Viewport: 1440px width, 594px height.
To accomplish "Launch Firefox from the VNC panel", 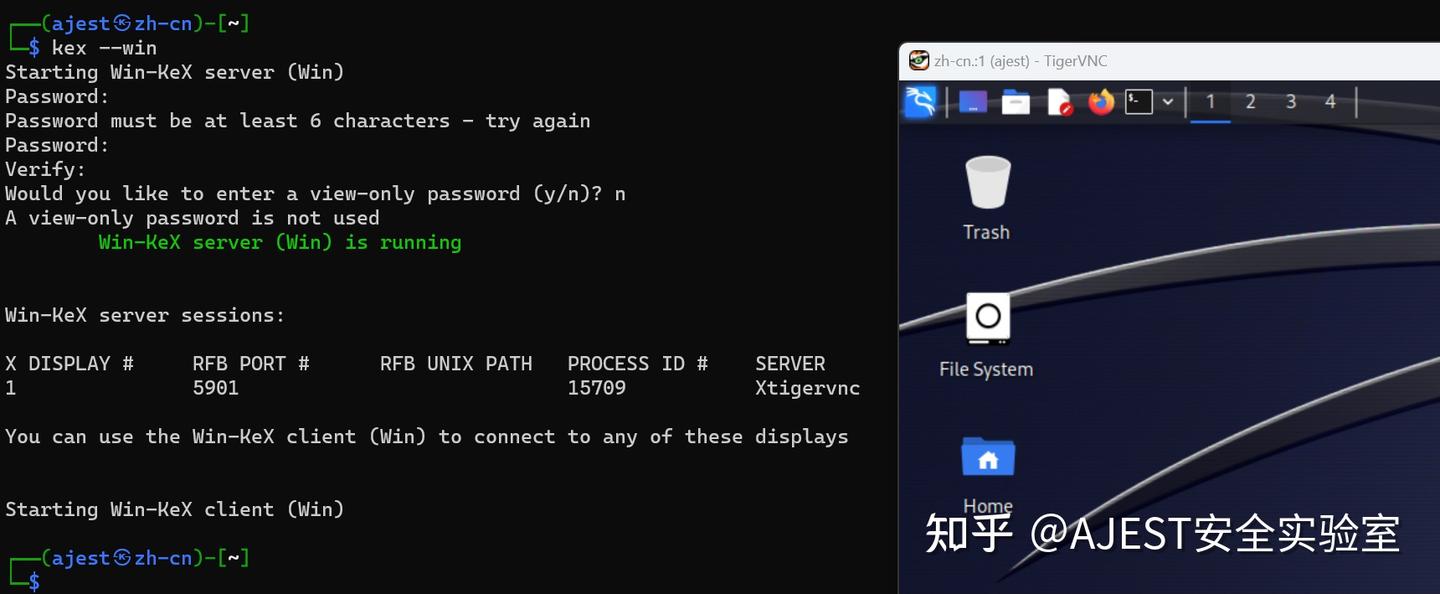I will click(1100, 102).
